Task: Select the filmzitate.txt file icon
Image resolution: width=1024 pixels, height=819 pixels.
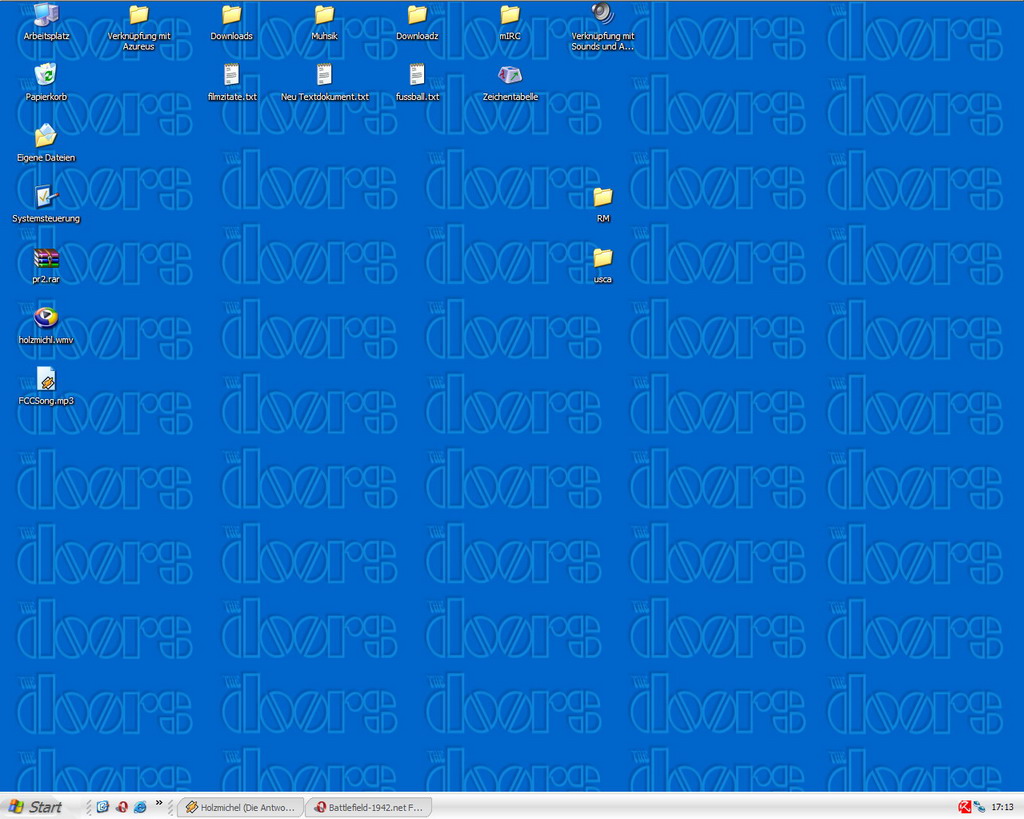Action: (x=231, y=83)
